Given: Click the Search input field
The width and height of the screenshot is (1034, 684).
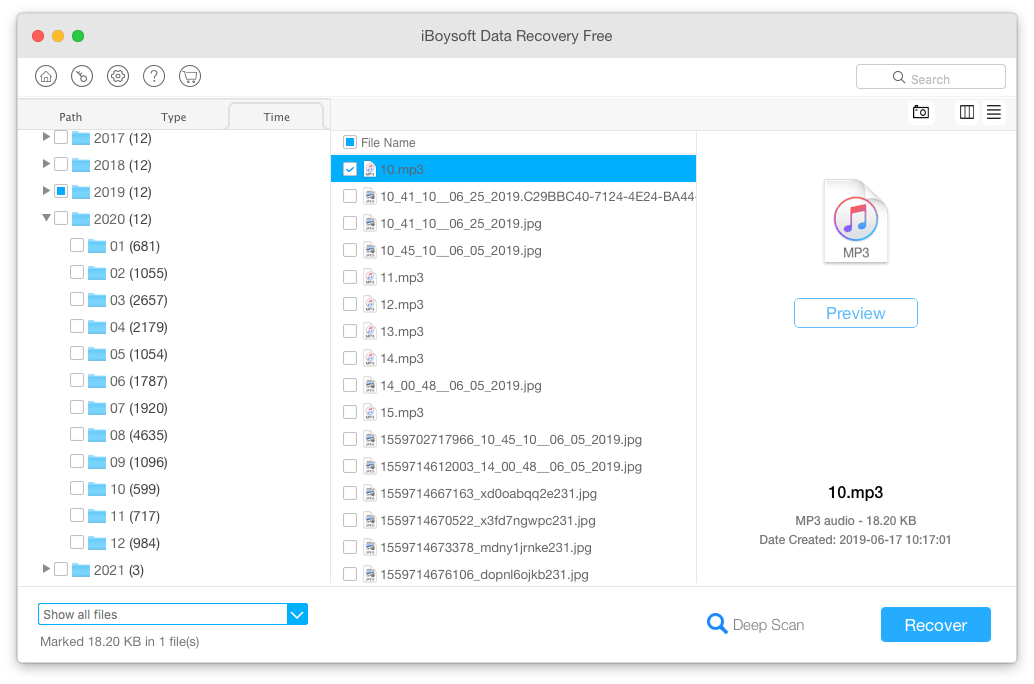Looking at the screenshot, I should coord(930,78).
